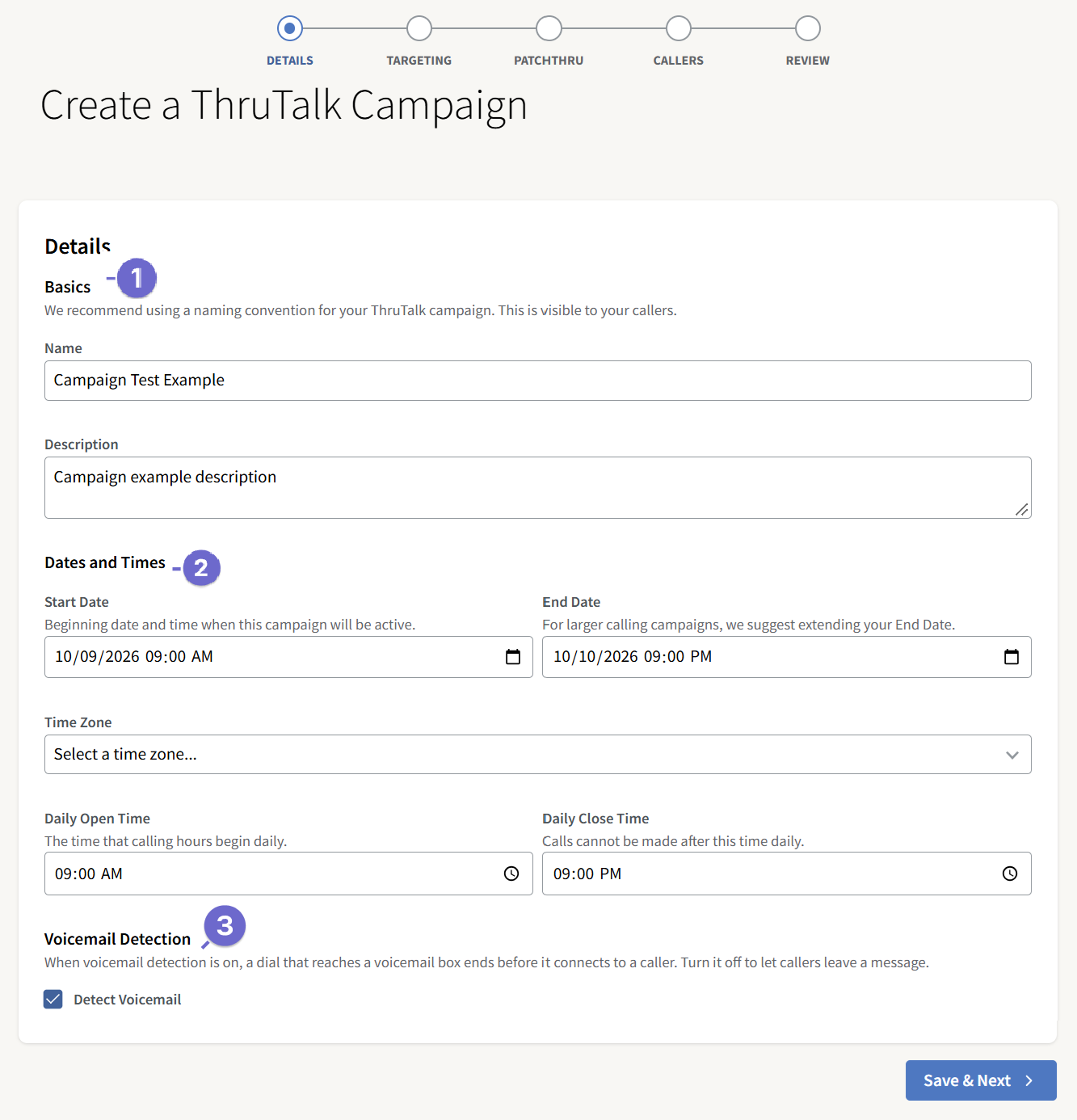
Task: Click the Callers step circle
Action: (679, 28)
